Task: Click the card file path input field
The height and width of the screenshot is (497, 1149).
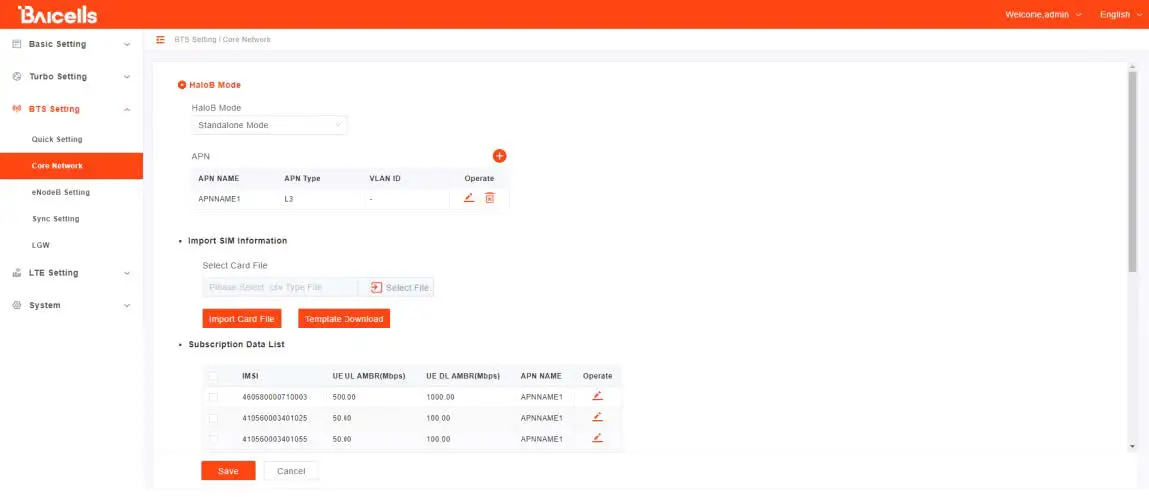Action: (x=280, y=287)
